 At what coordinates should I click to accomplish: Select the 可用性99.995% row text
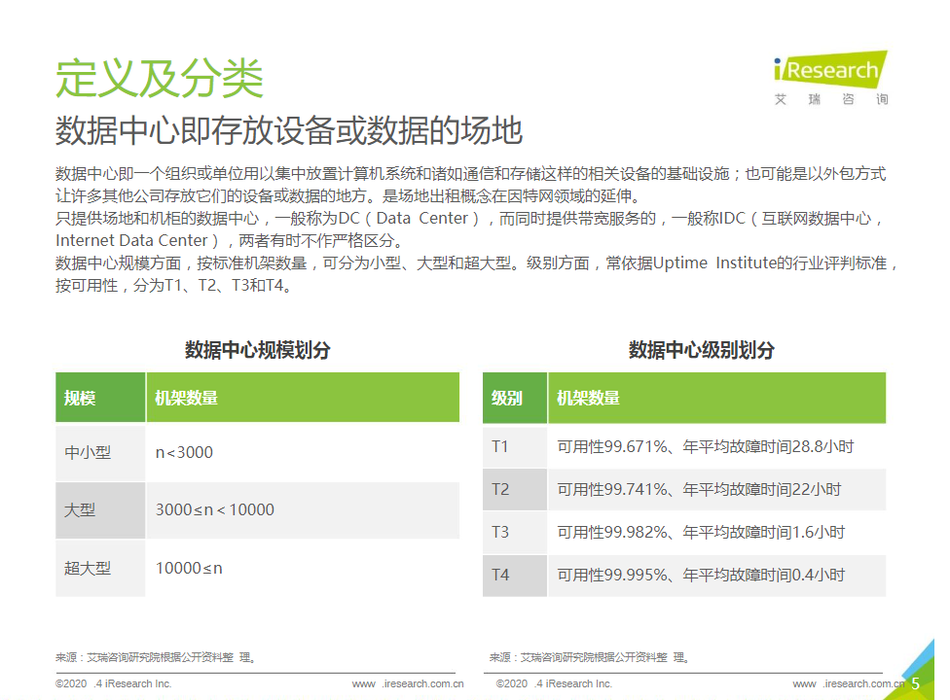tap(700, 575)
